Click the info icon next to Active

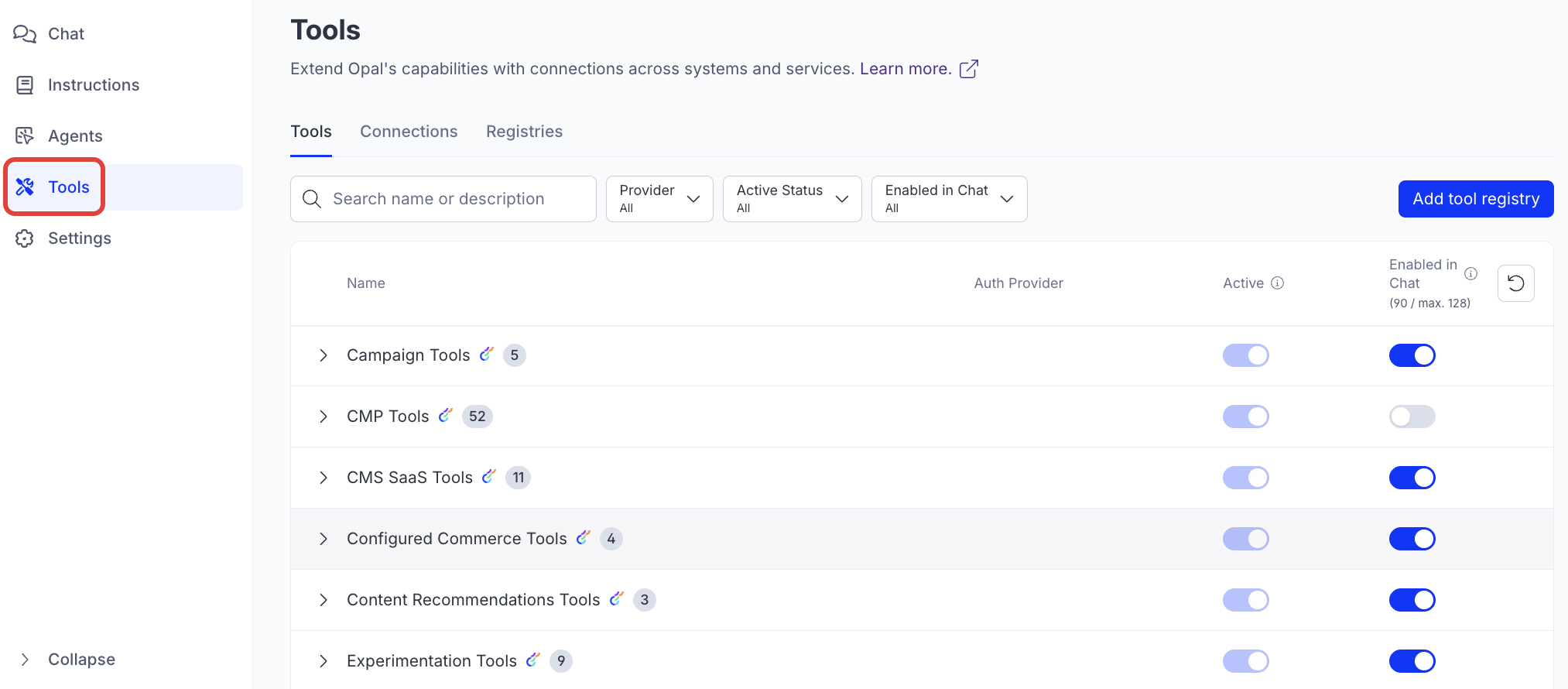pyautogui.click(x=1278, y=283)
